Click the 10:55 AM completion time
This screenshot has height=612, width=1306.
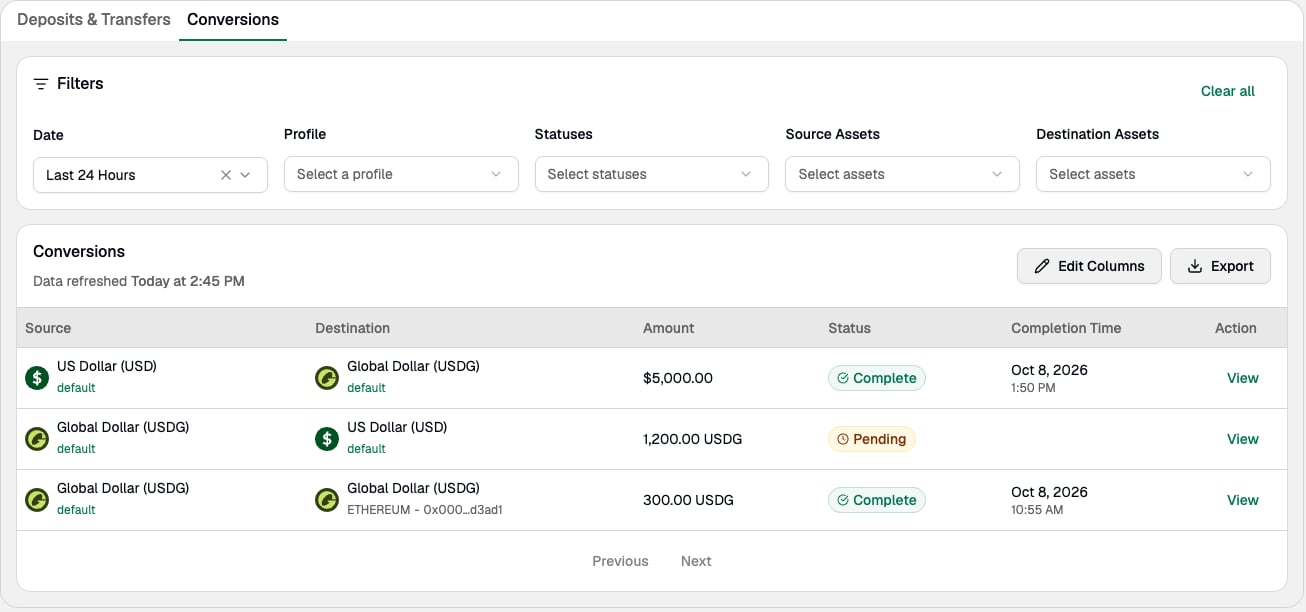(x=1037, y=510)
